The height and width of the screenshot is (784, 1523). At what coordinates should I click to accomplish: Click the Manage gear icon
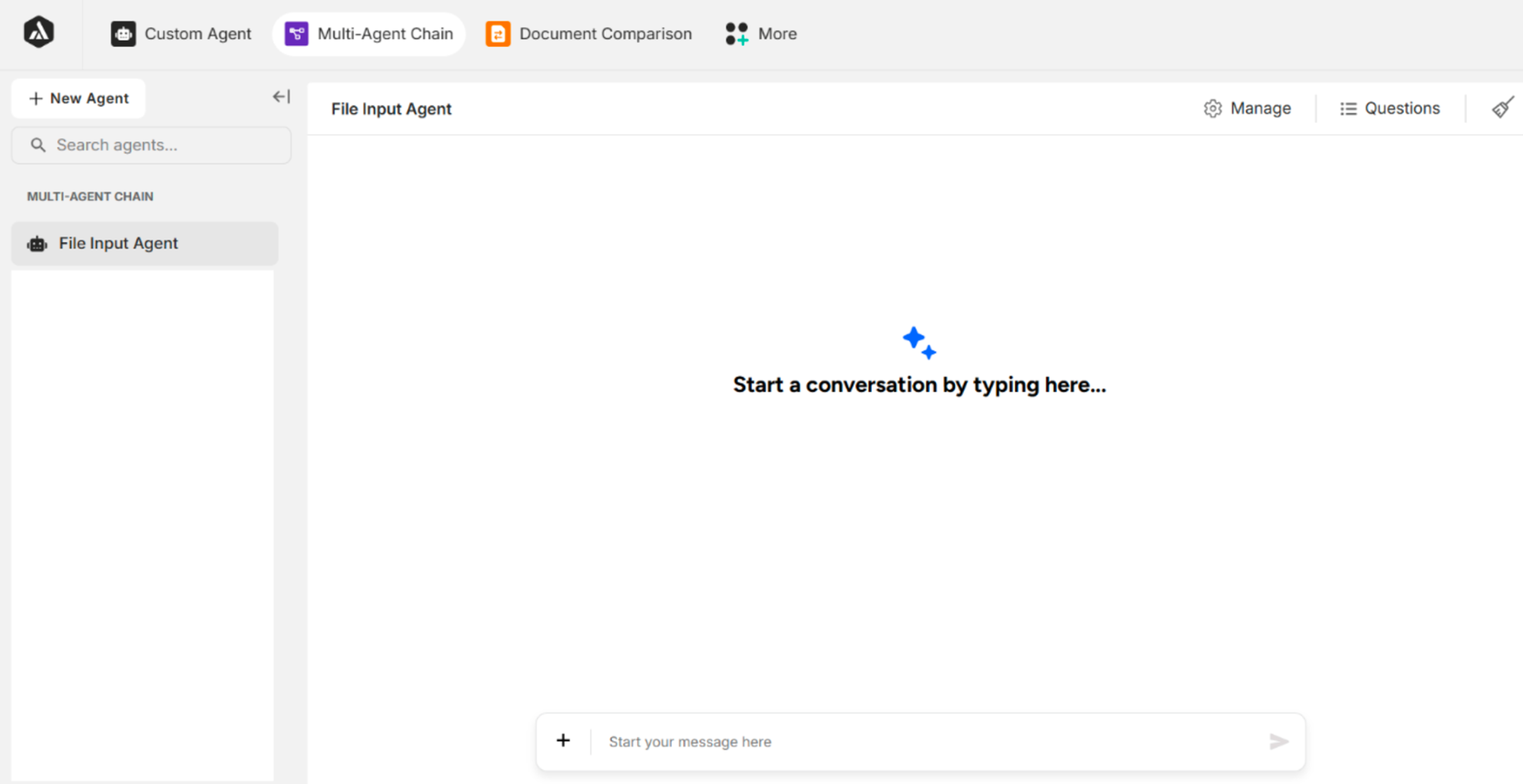[x=1213, y=109]
